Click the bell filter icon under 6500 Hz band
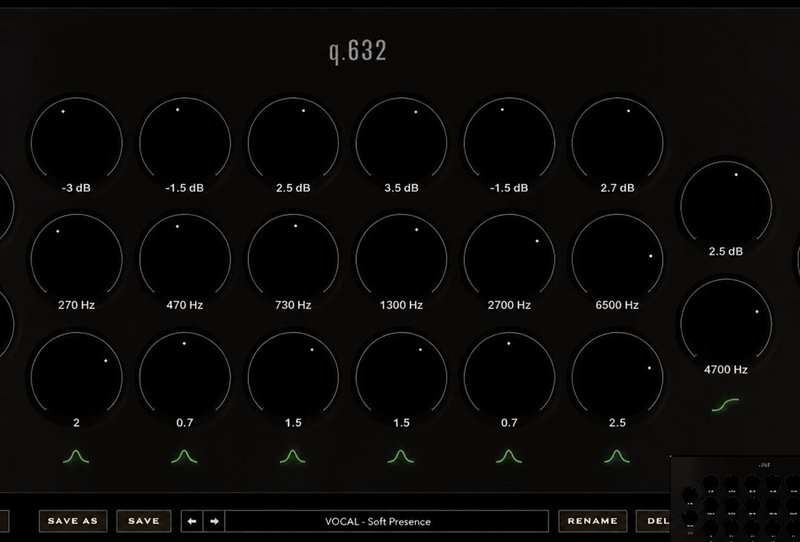 click(617, 456)
